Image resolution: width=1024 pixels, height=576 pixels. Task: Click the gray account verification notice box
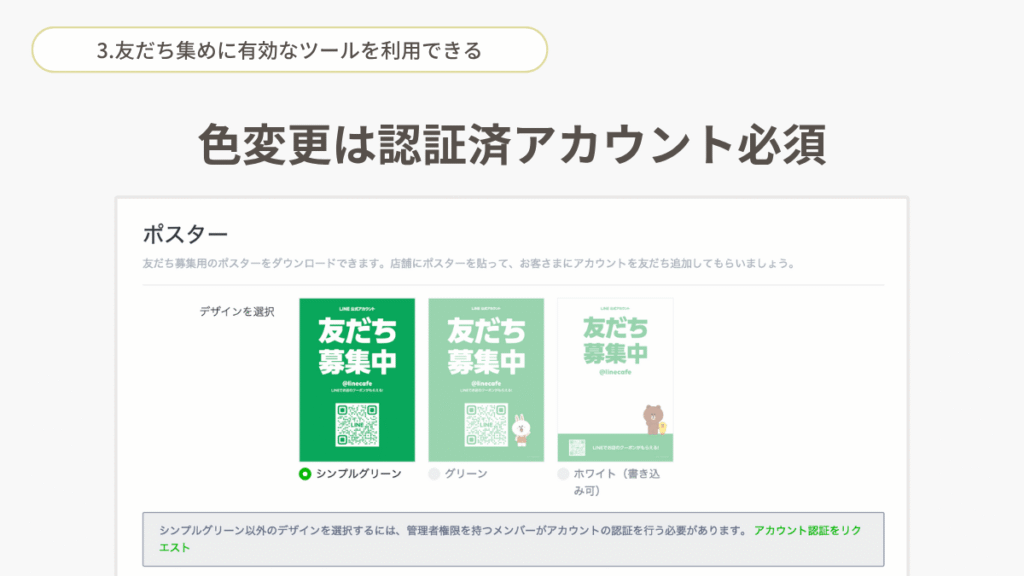(513, 539)
